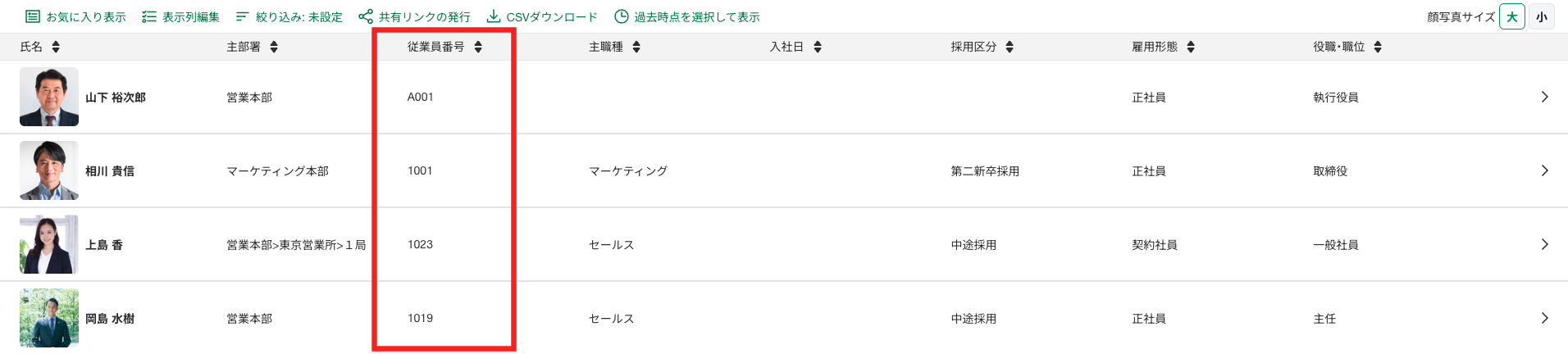Open favorites display (お気に入り表示) icon
This screenshot has width=1568, height=354.
point(33,16)
